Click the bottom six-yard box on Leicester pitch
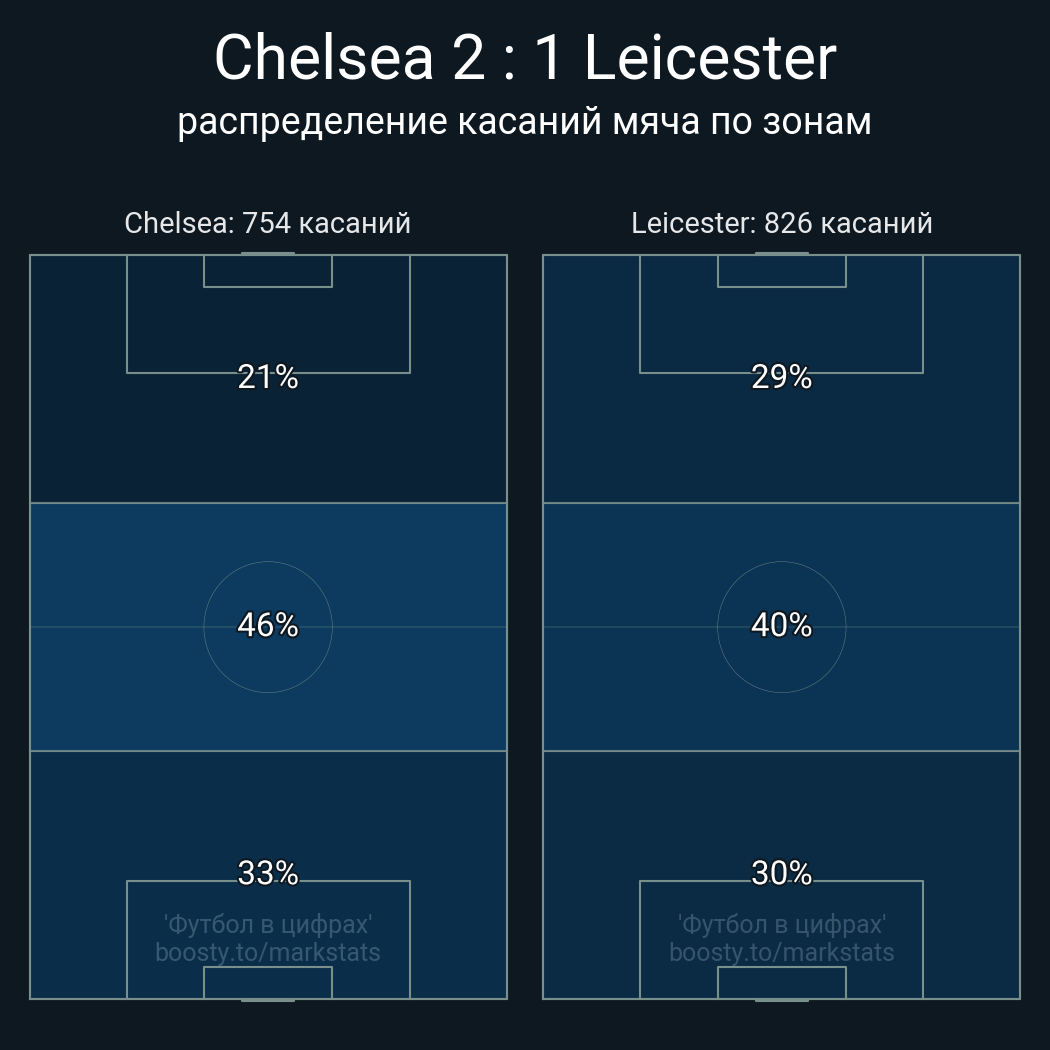1050x1050 pixels. point(781,982)
